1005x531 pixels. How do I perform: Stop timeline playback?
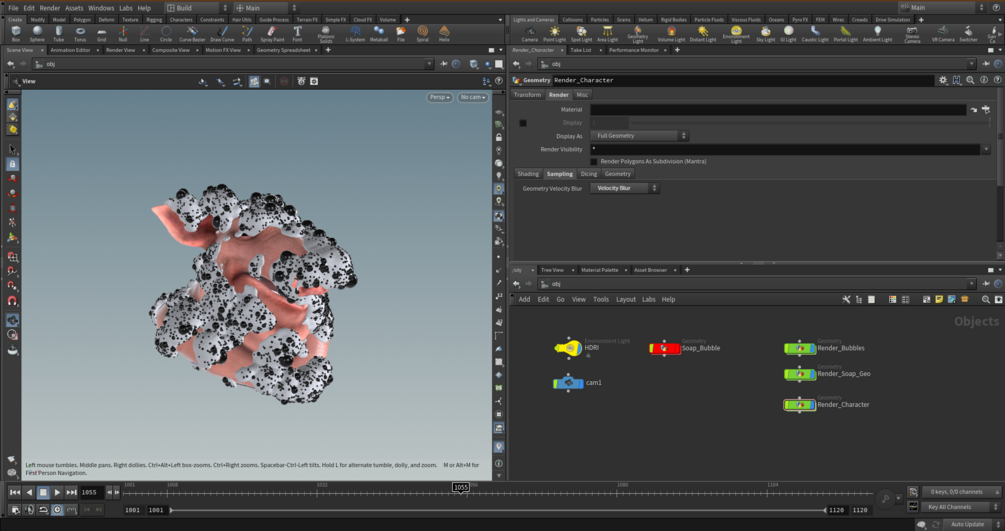(x=43, y=493)
